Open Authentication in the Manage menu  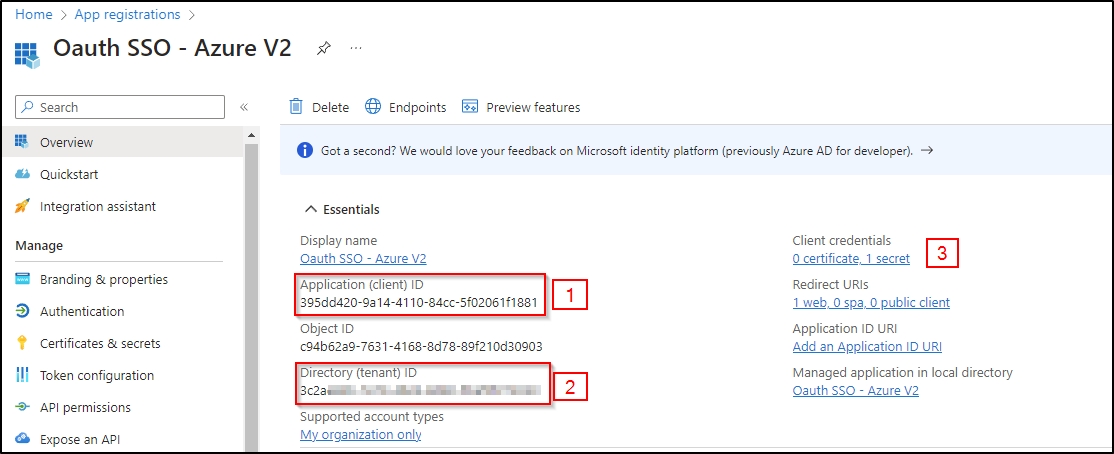click(82, 311)
